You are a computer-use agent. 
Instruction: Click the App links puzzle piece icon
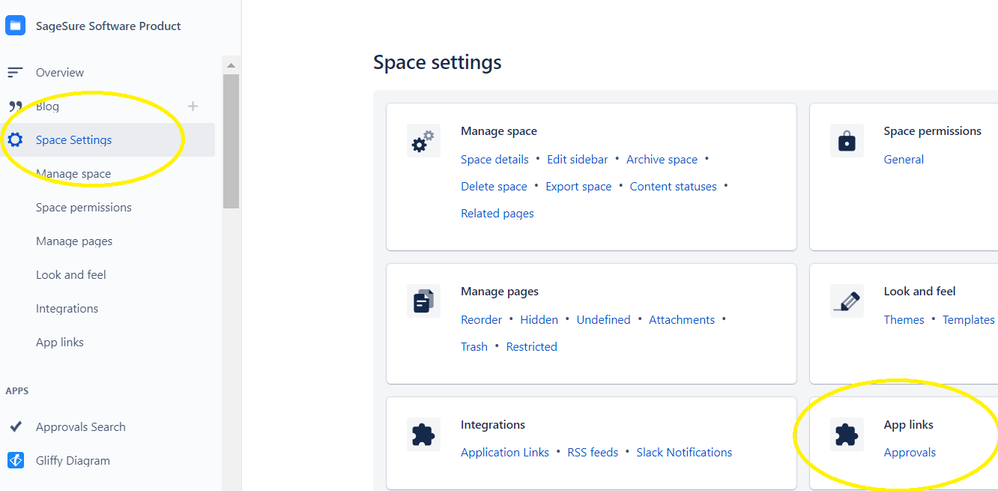847,434
